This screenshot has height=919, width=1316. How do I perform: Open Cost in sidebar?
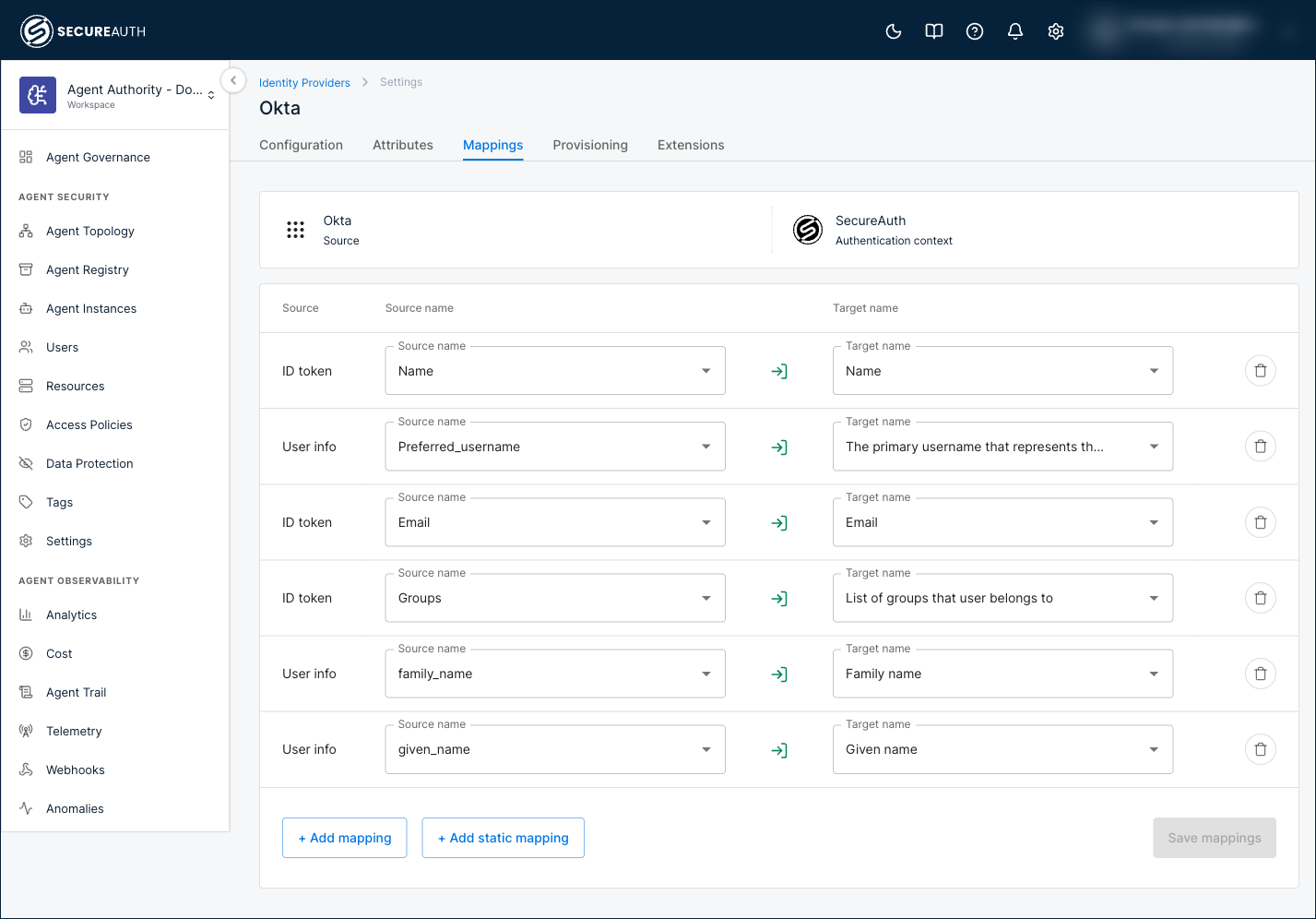coord(114,653)
